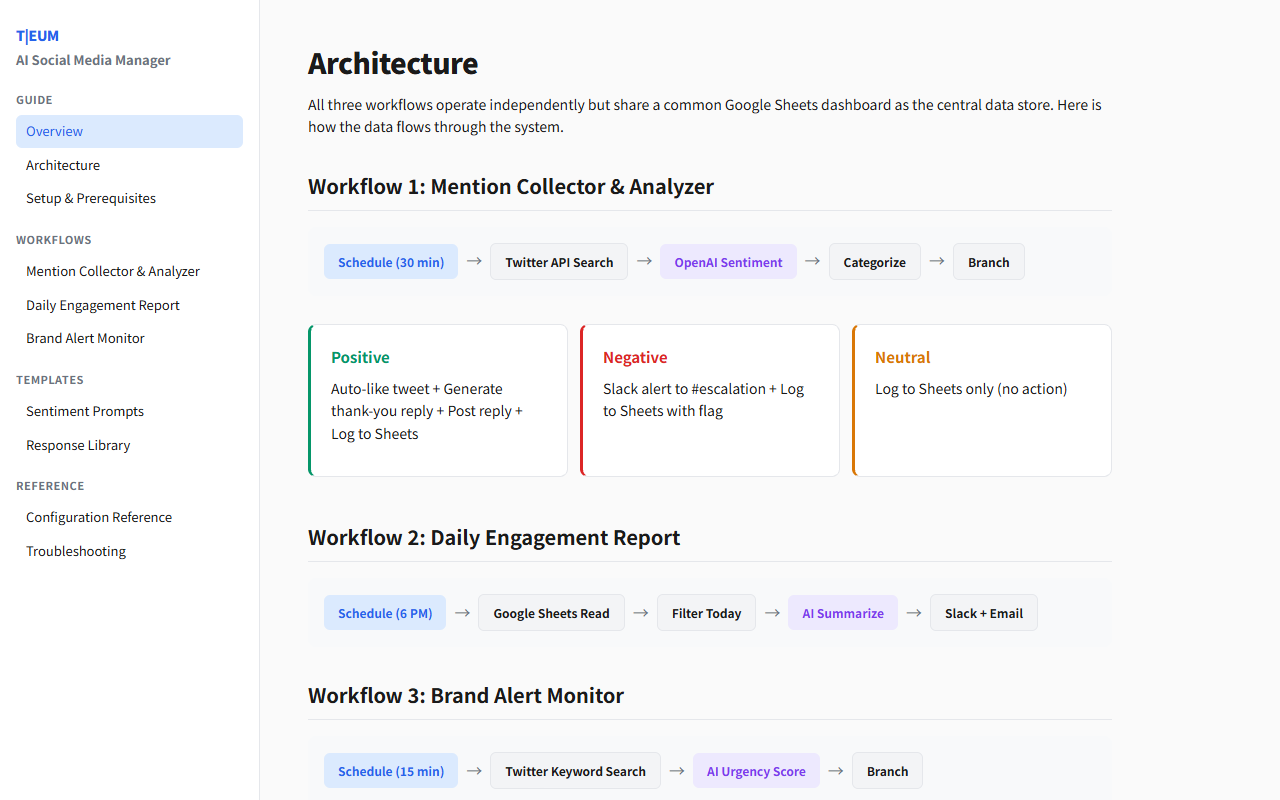Open the Sentiment Prompts template

(85, 411)
